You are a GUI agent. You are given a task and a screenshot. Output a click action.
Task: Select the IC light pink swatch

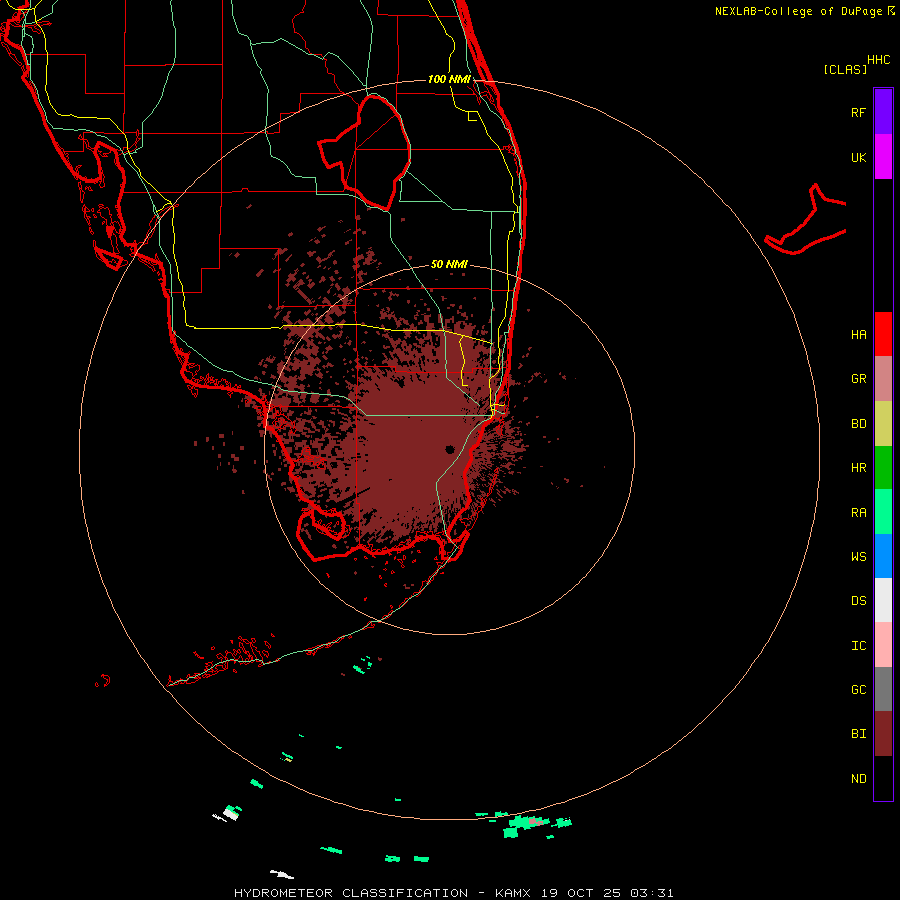click(x=883, y=645)
